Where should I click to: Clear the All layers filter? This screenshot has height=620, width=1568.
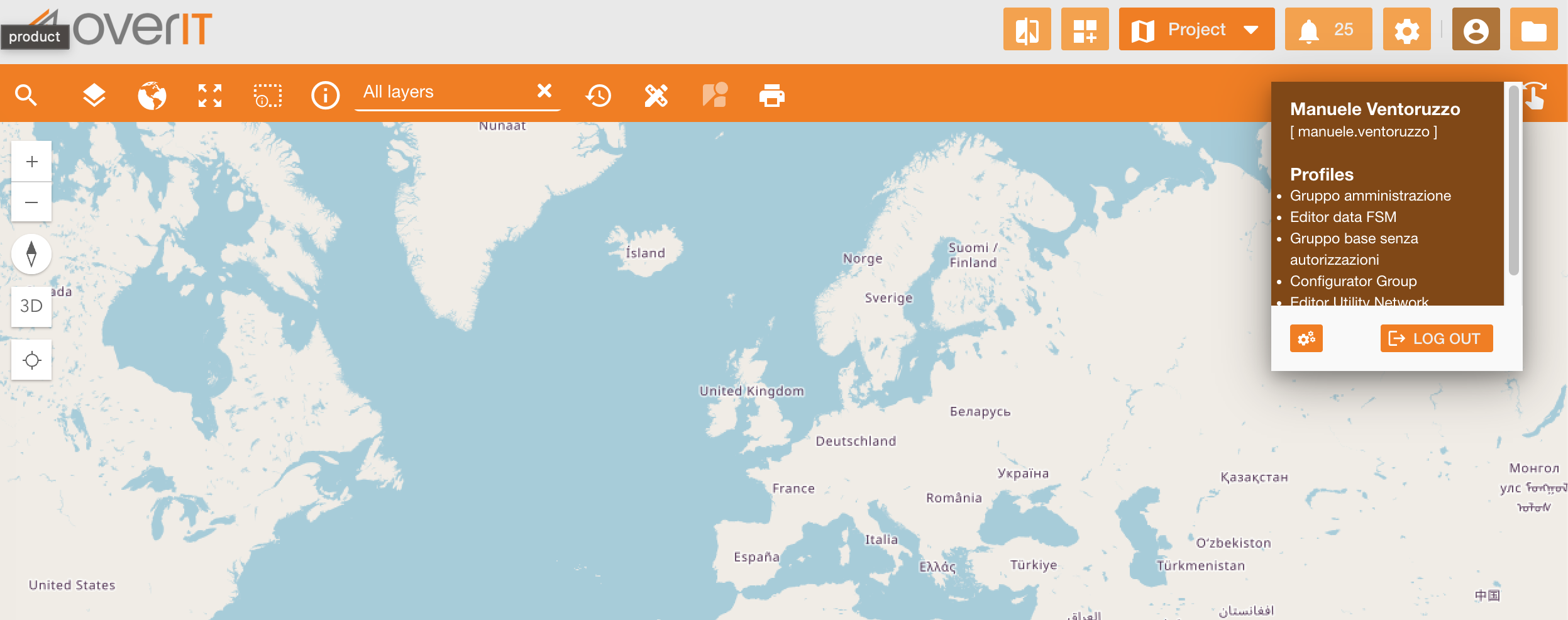tap(544, 91)
